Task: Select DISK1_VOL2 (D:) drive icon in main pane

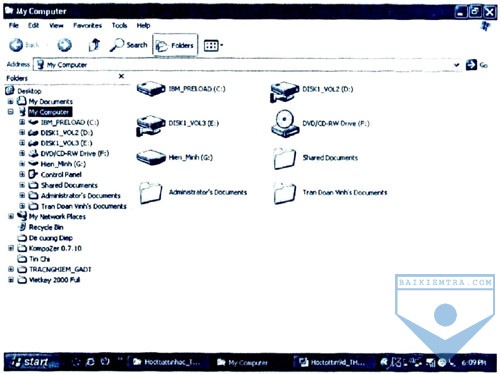Action: coord(284,91)
